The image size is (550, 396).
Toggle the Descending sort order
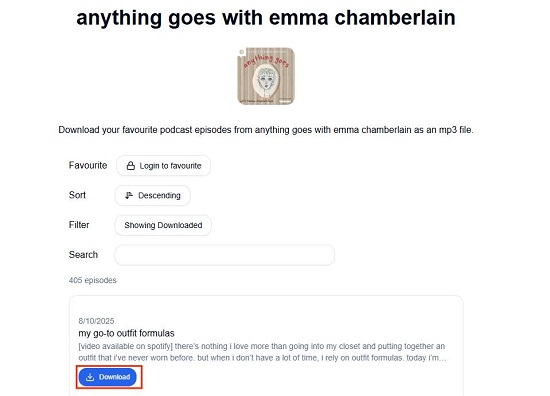click(153, 195)
